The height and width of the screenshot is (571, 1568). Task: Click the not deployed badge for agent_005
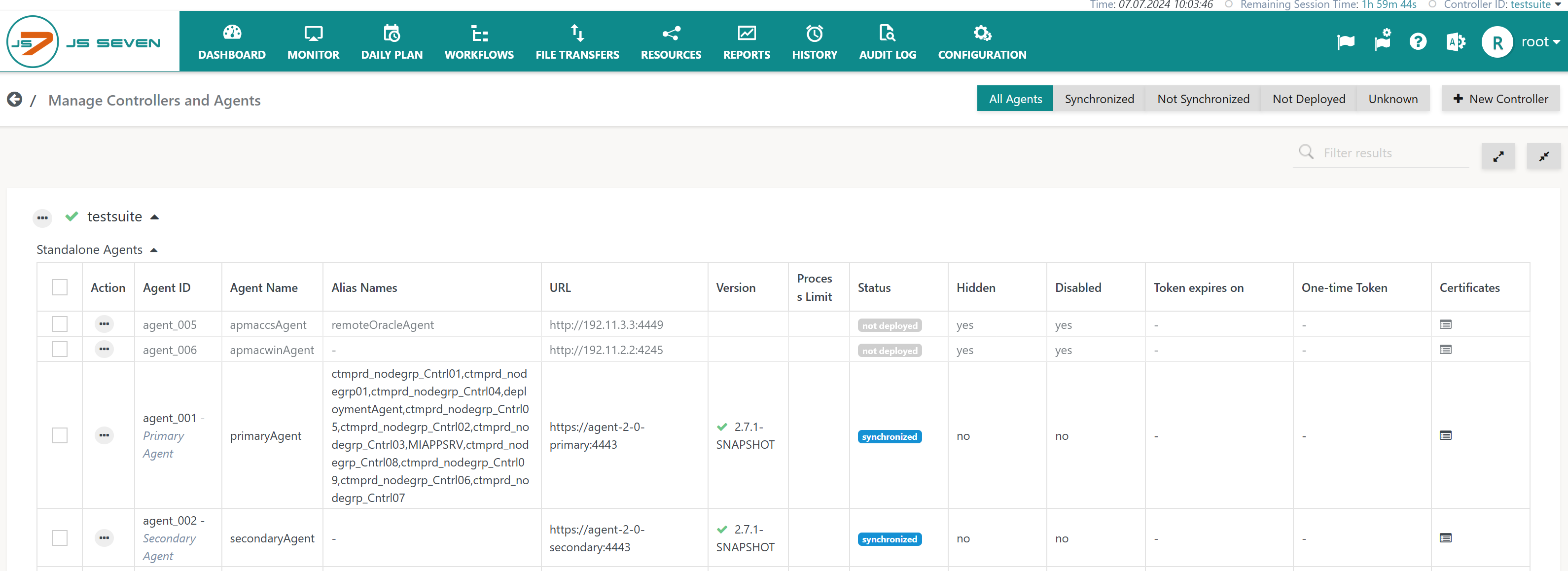[x=890, y=325]
